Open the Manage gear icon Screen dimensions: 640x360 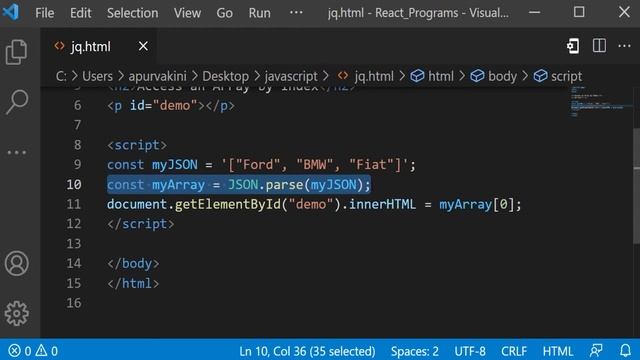[x=17, y=313]
